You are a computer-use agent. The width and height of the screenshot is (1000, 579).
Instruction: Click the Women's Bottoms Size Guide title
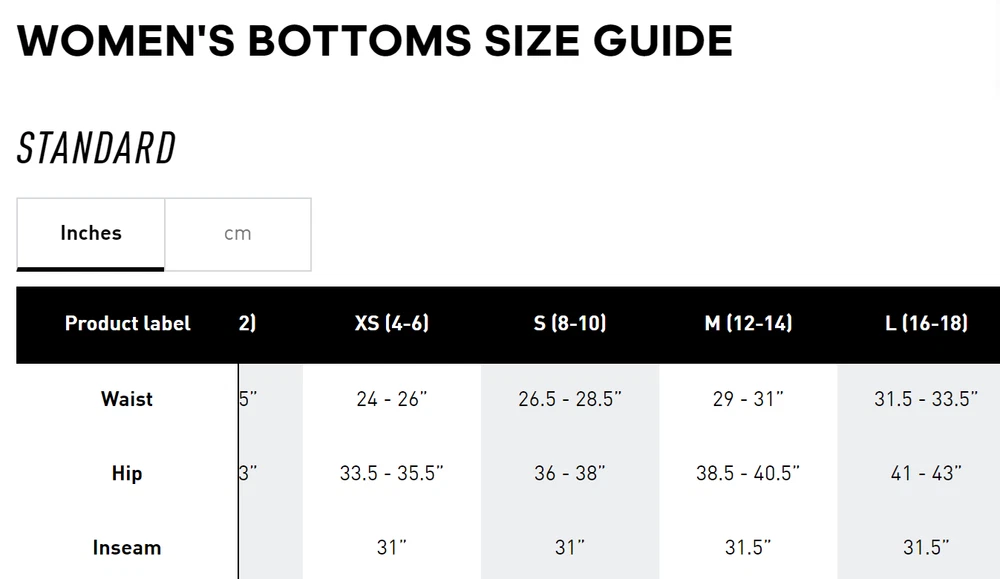tap(375, 42)
